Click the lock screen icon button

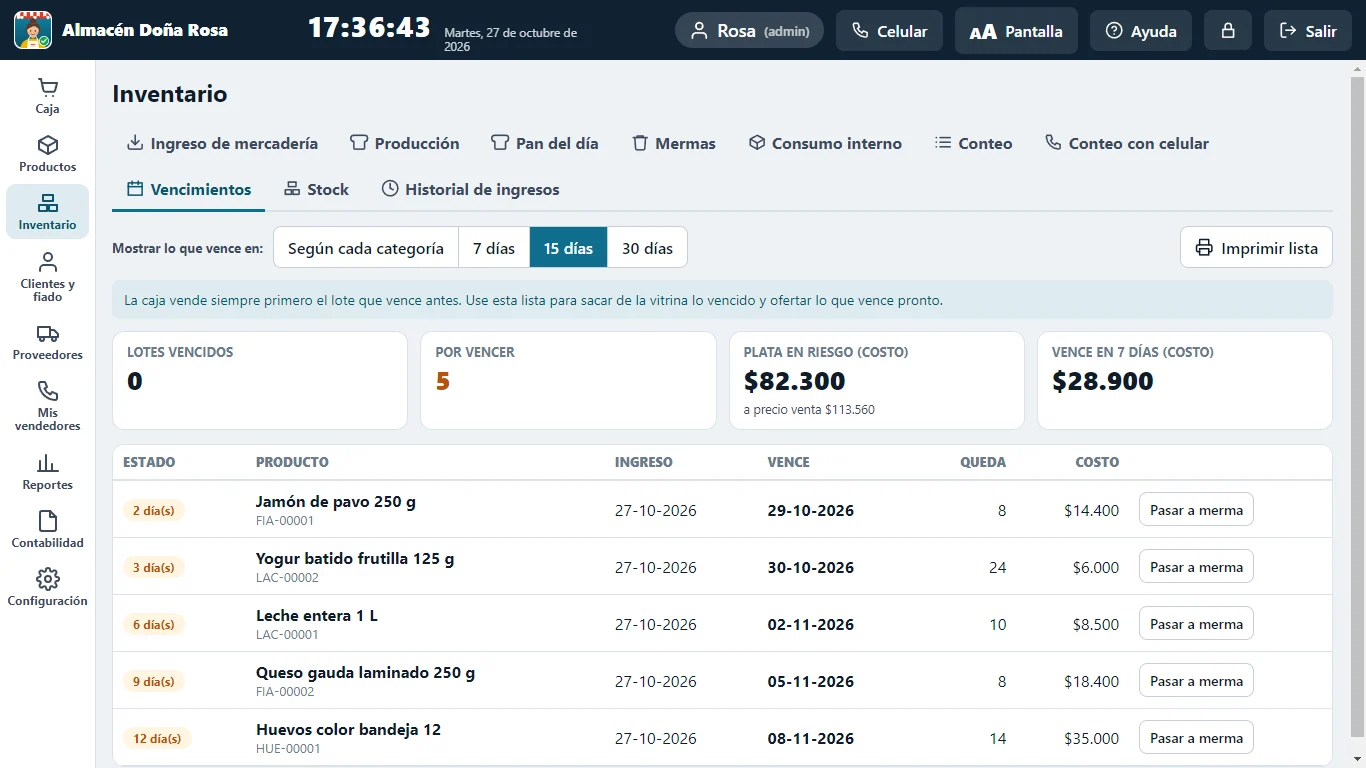(x=1228, y=30)
